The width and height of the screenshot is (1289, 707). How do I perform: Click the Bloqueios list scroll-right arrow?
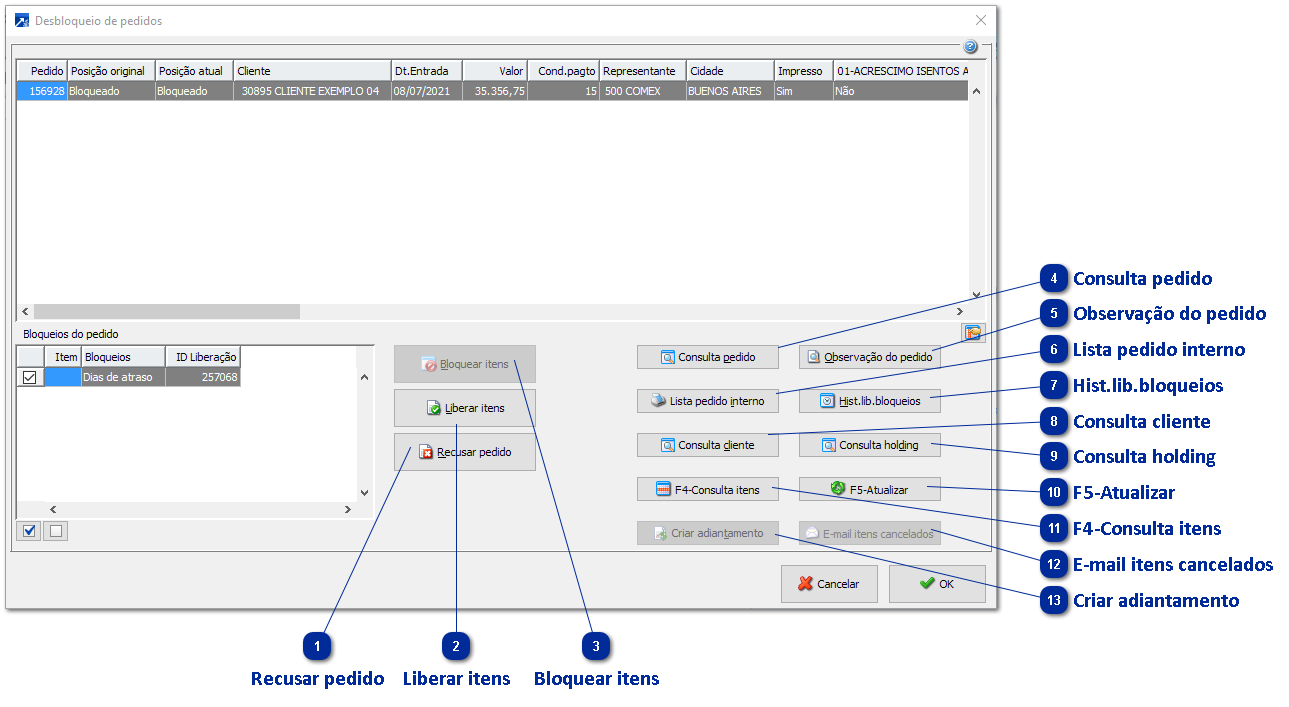point(348,509)
